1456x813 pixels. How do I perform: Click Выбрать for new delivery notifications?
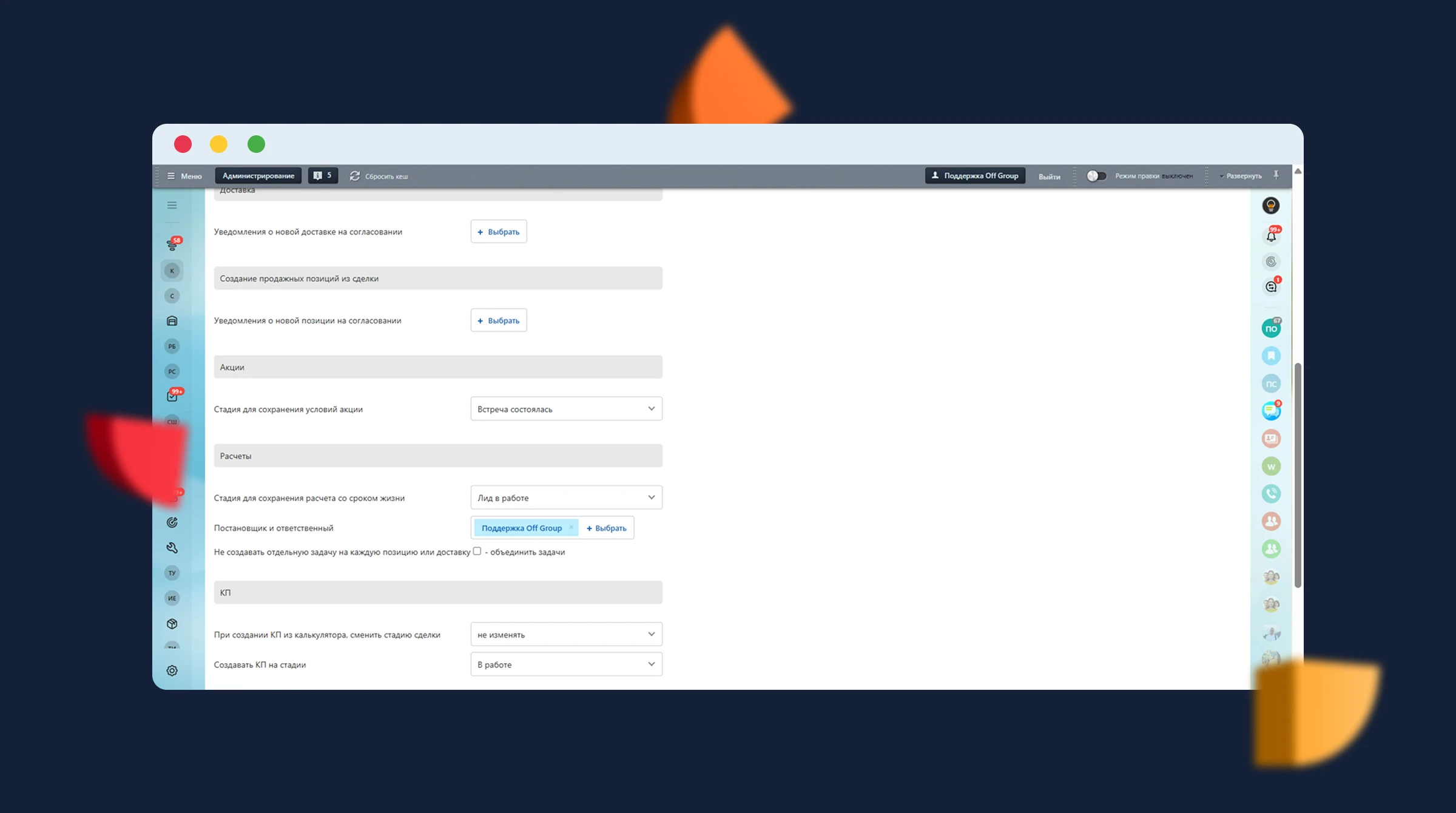tap(498, 232)
